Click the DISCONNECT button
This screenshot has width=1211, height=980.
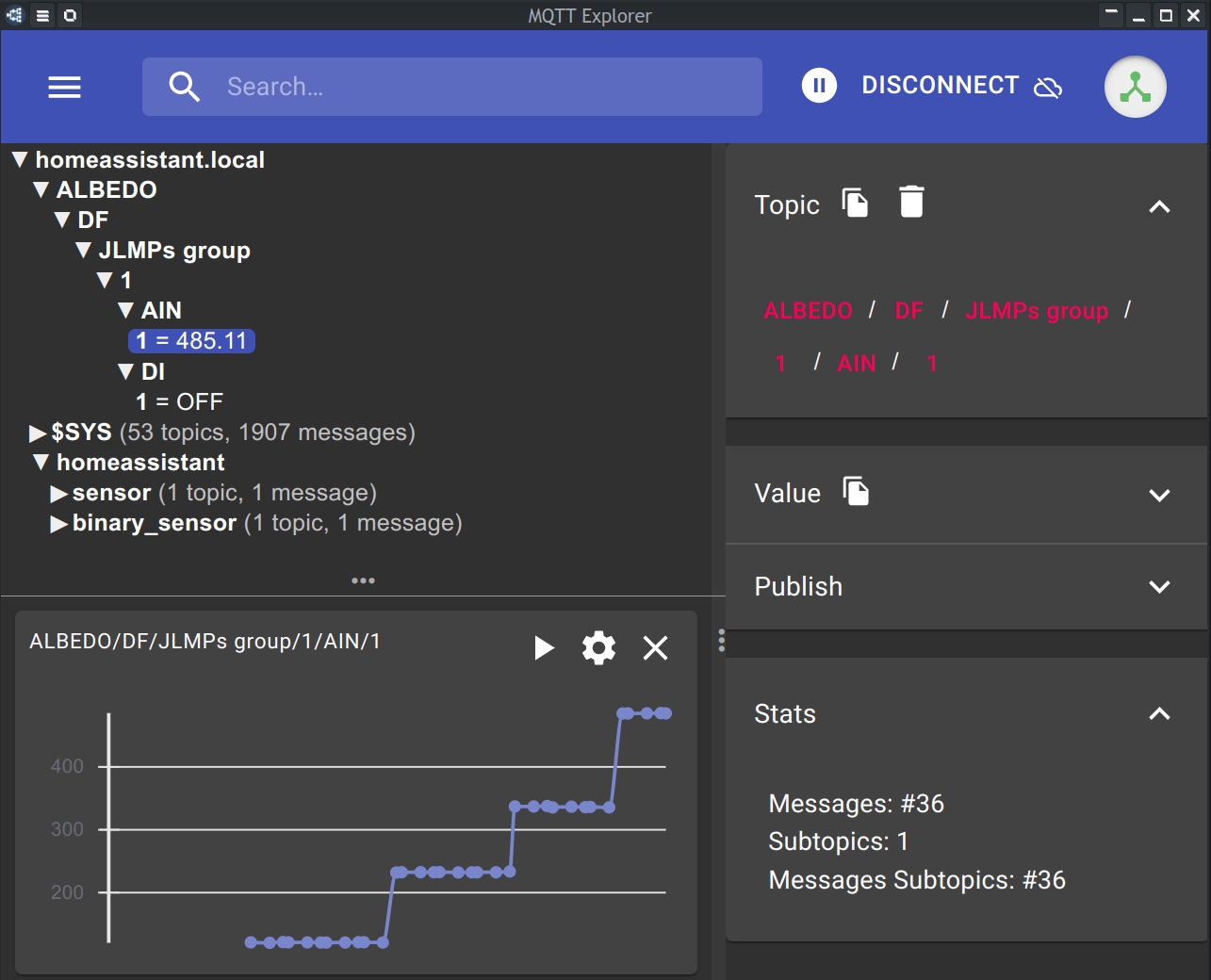coord(940,86)
